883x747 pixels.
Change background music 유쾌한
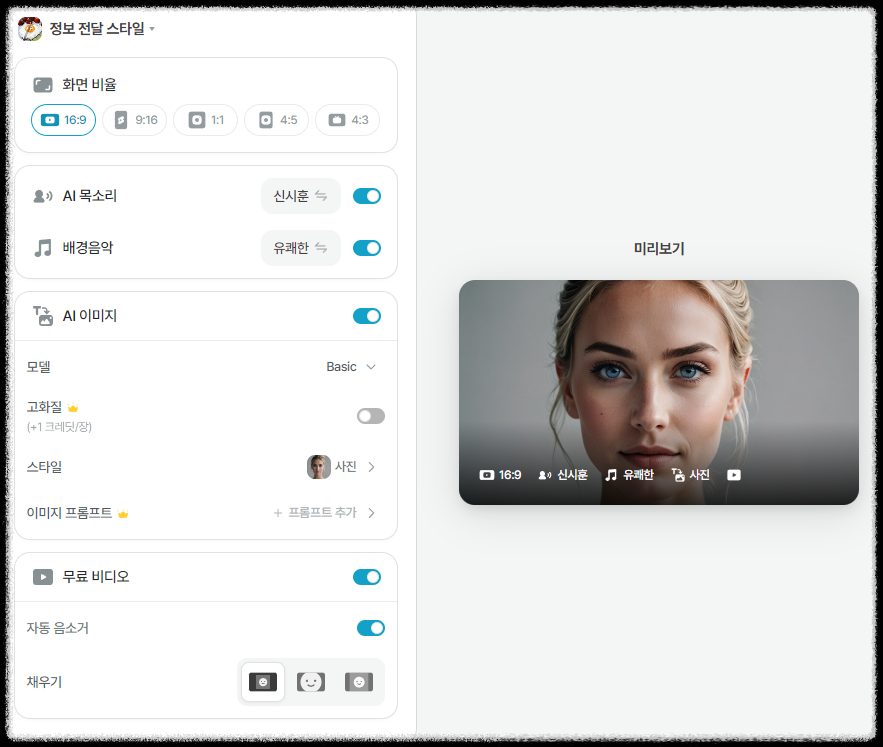[x=301, y=248]
